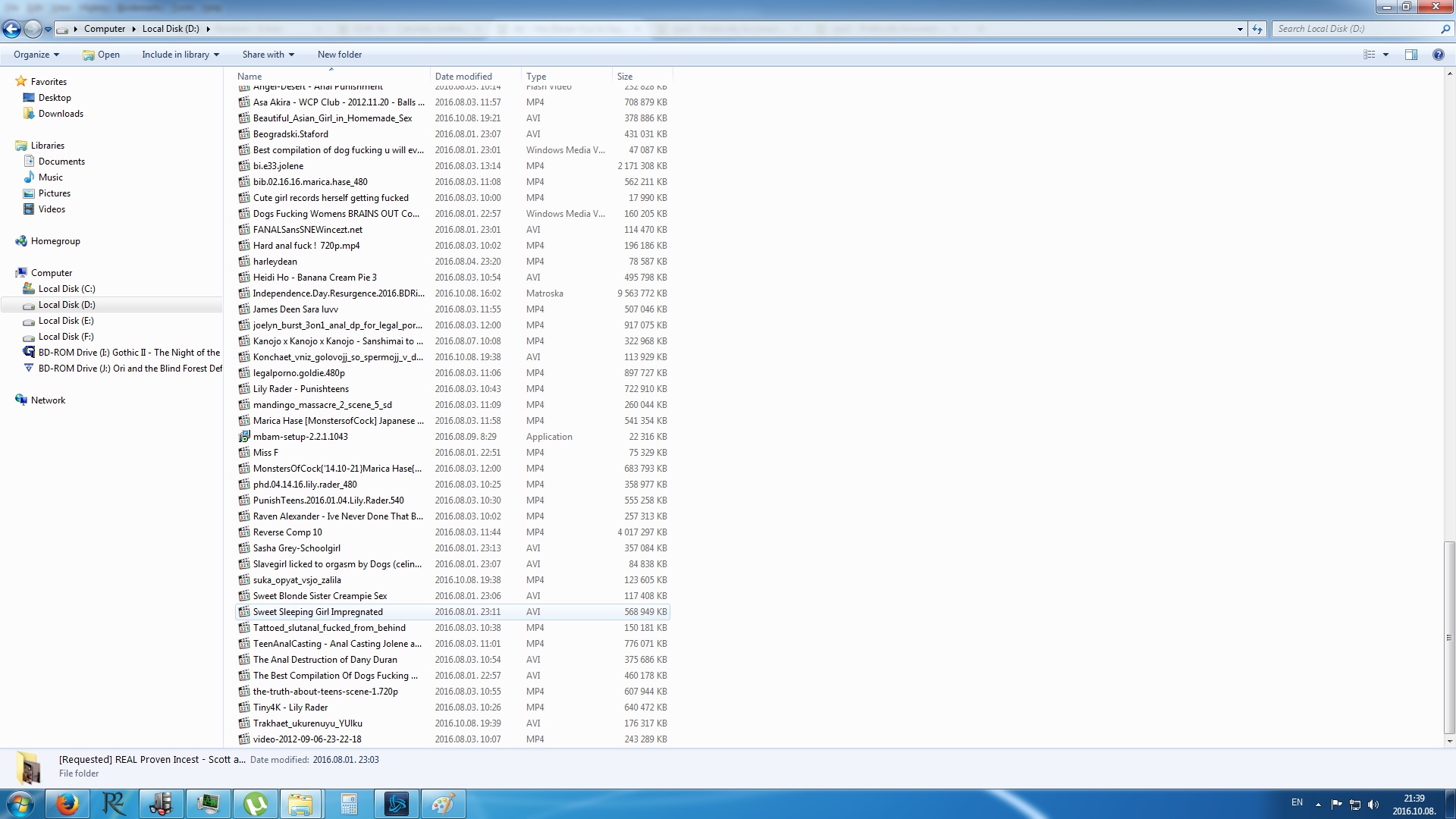Open the Paint taskbar icon
The image size is (1456, 819).
444,804
